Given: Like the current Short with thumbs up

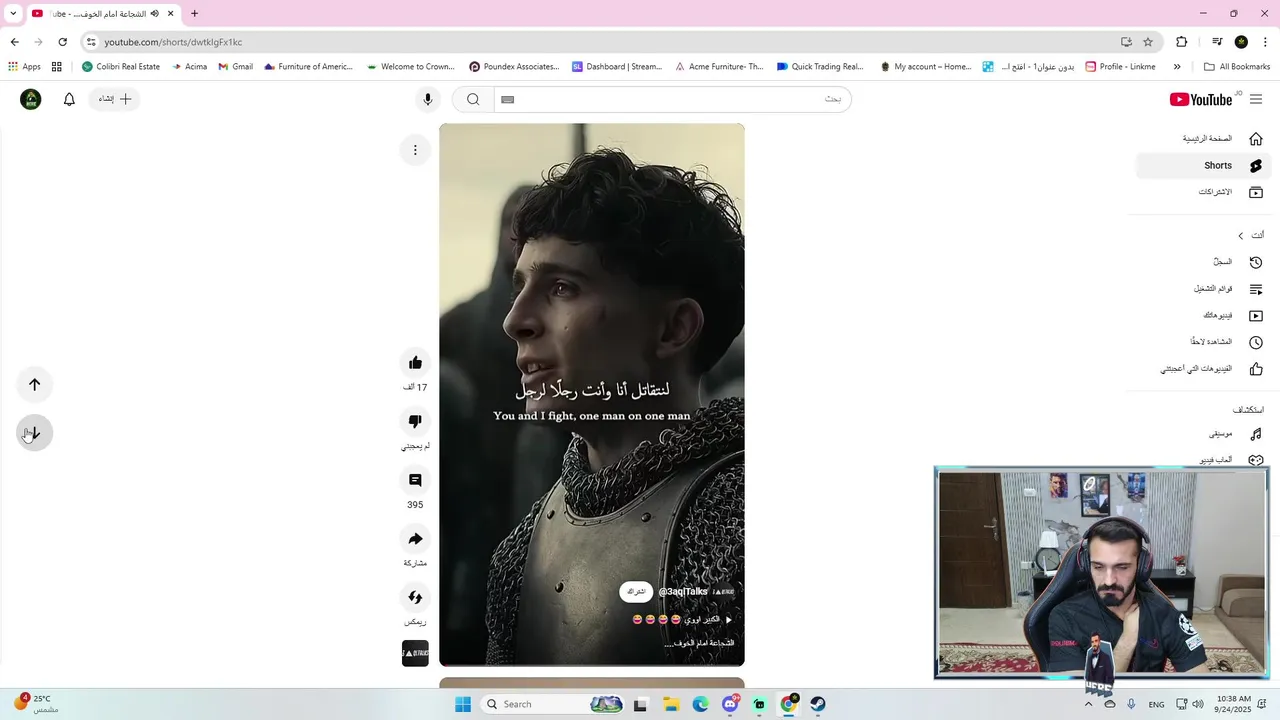Looking at the screenshot, I should (x=415, y=362).
